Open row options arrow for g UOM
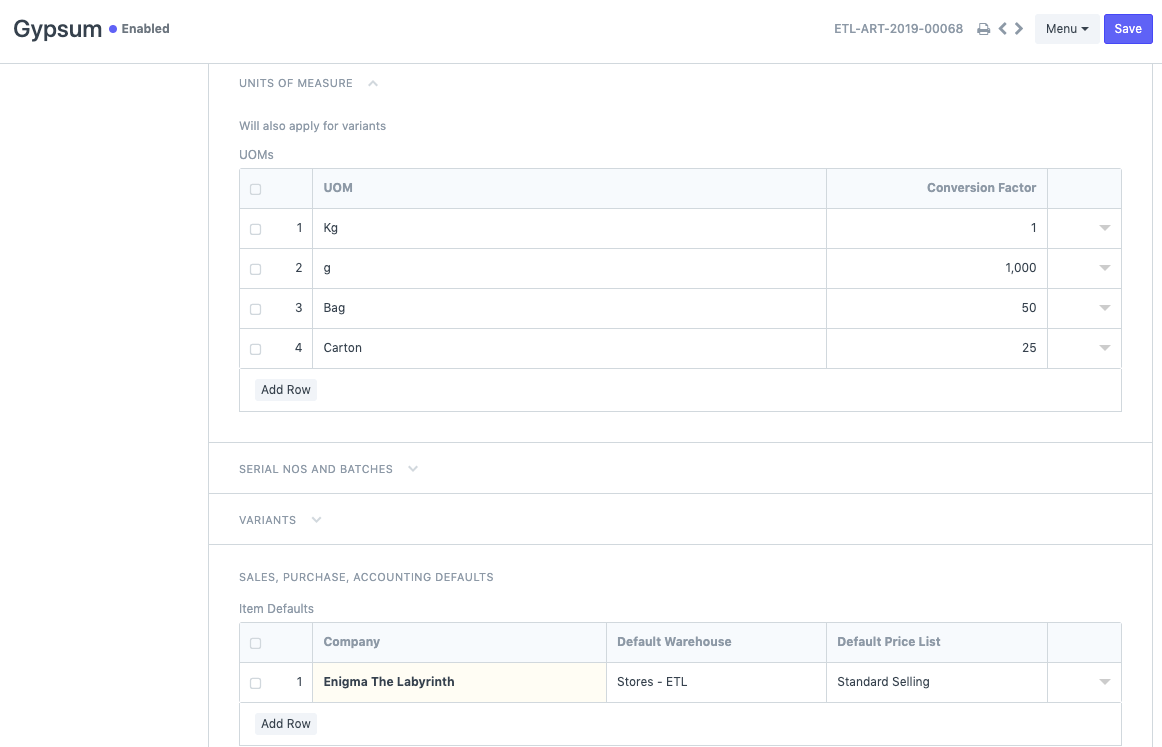Screen dimensions: 1162x747 click(1104, 269)
